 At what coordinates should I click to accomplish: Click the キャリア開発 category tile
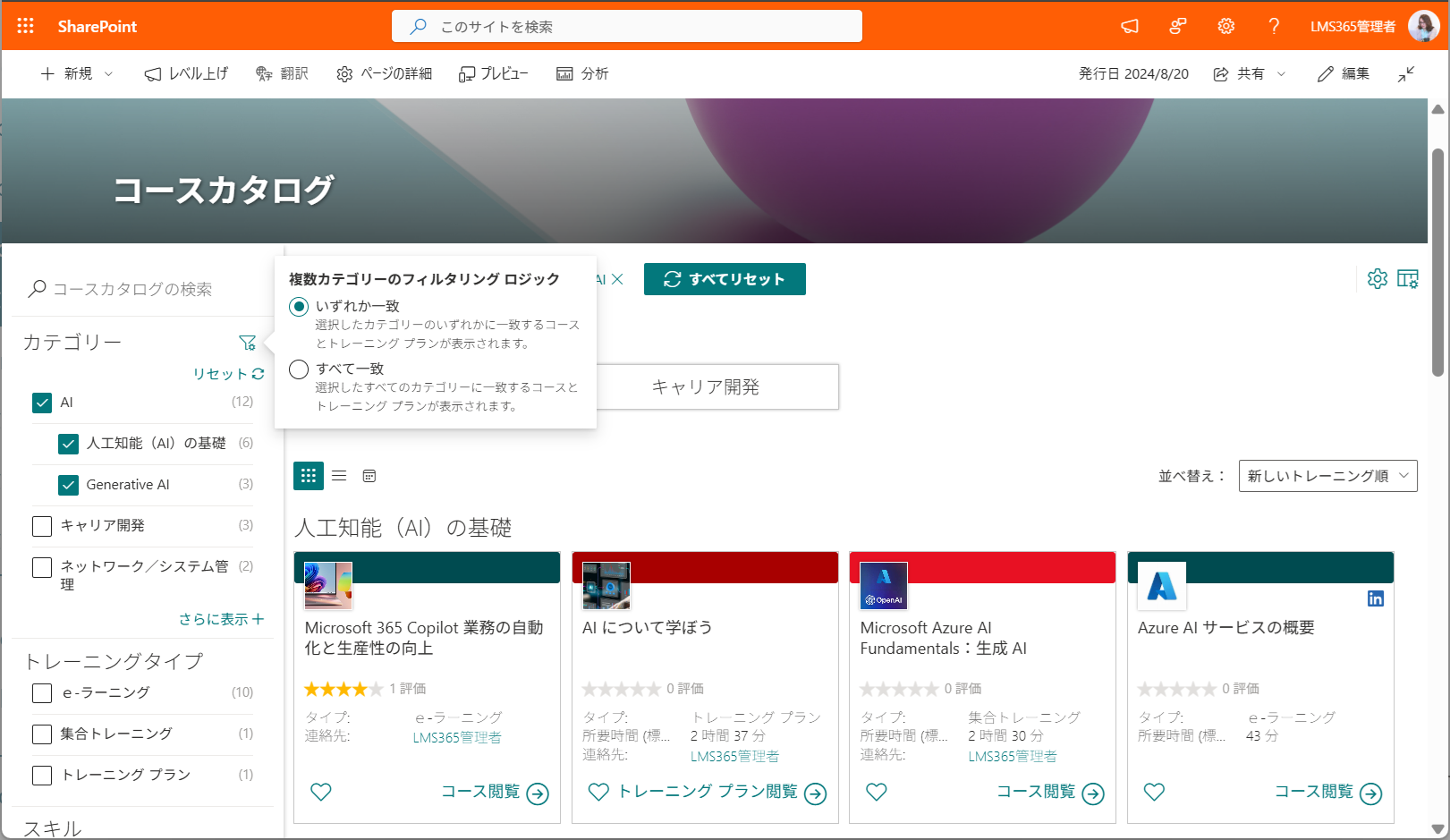tap(705, 386)
